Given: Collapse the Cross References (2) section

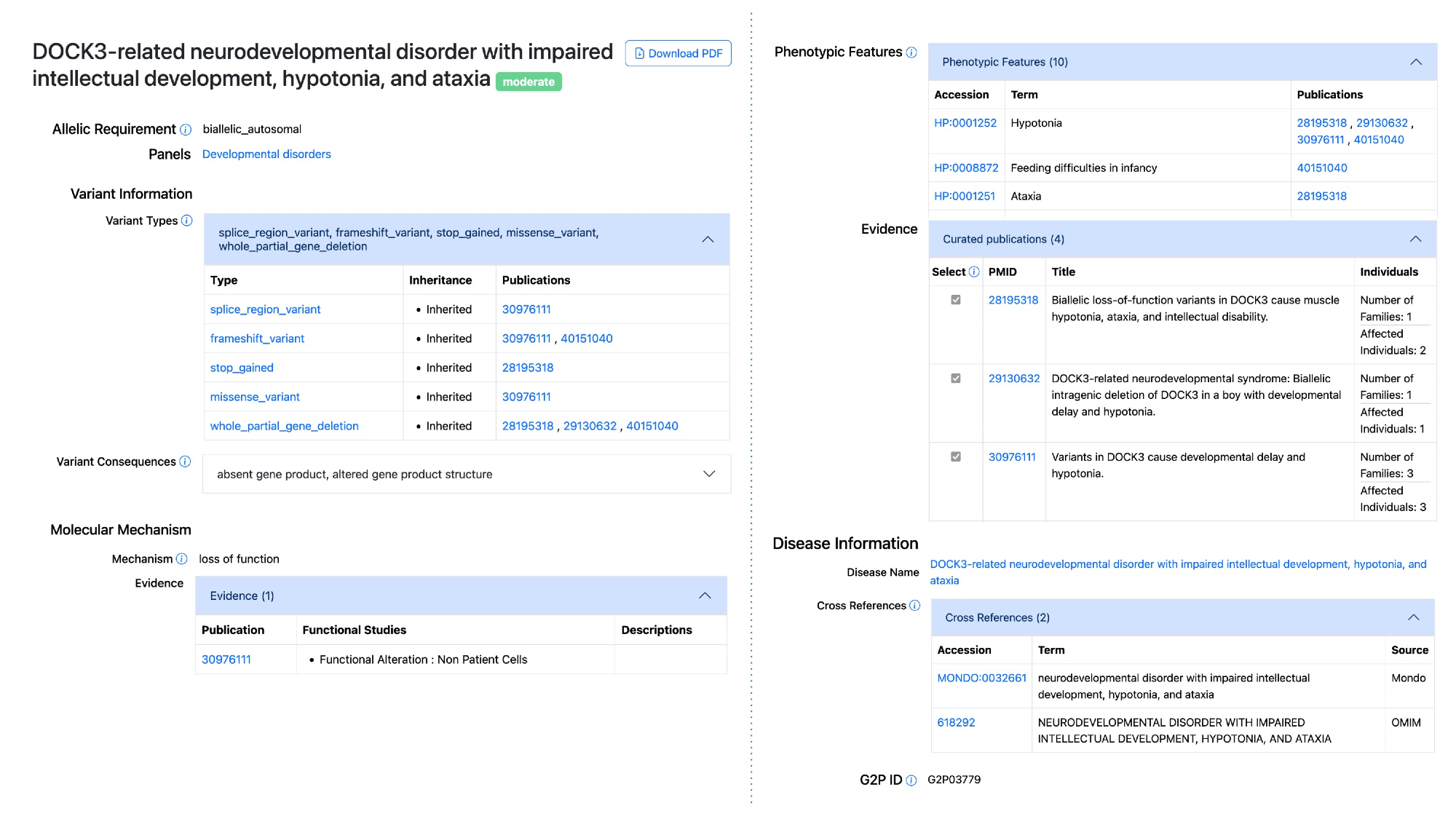Looking at the screenshot, I should pos(1414,617).
